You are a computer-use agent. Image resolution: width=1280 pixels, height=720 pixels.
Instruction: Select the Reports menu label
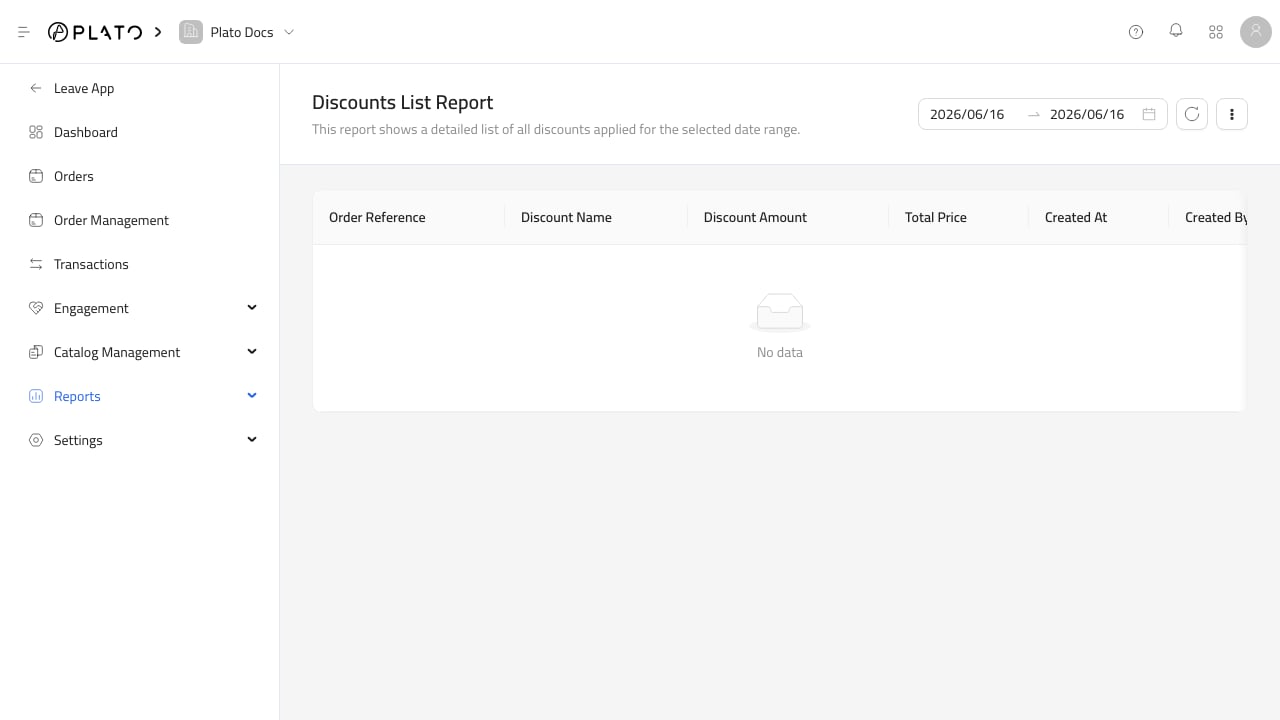pyautogui.click(x=77, y=396)
